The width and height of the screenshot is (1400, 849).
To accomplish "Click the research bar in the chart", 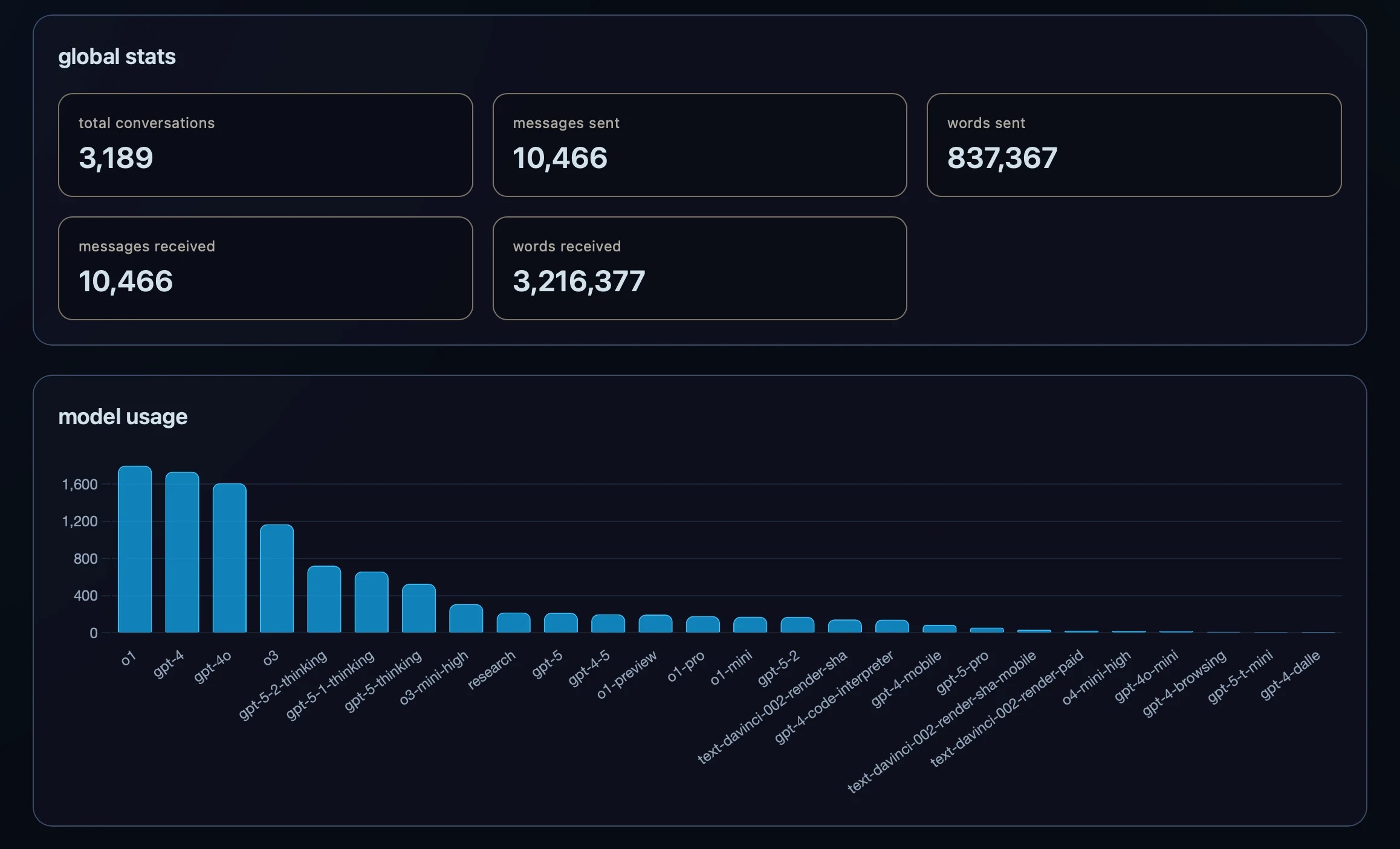I will [513, 622].
